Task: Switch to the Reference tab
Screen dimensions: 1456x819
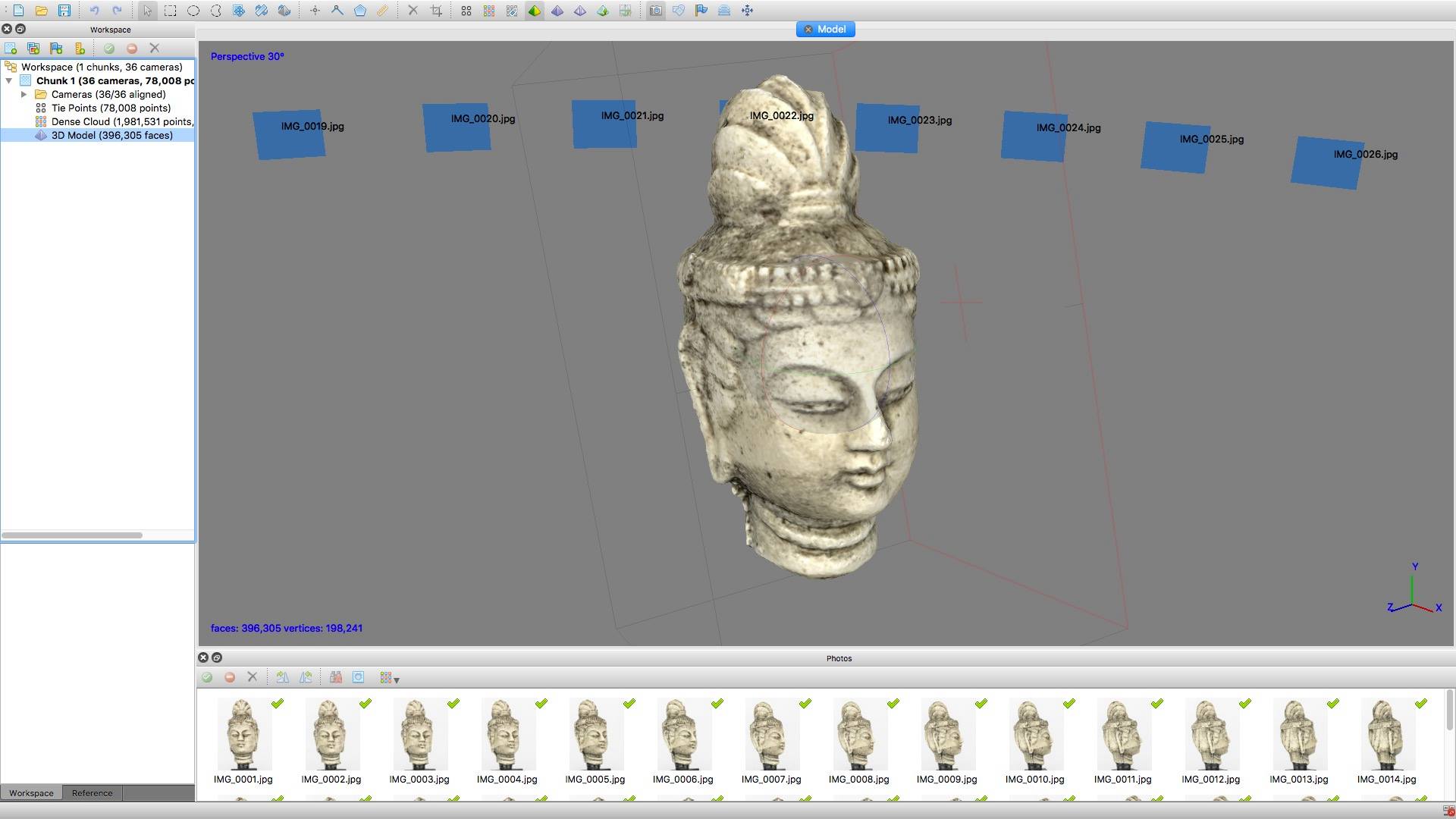Action: point(93,793)
